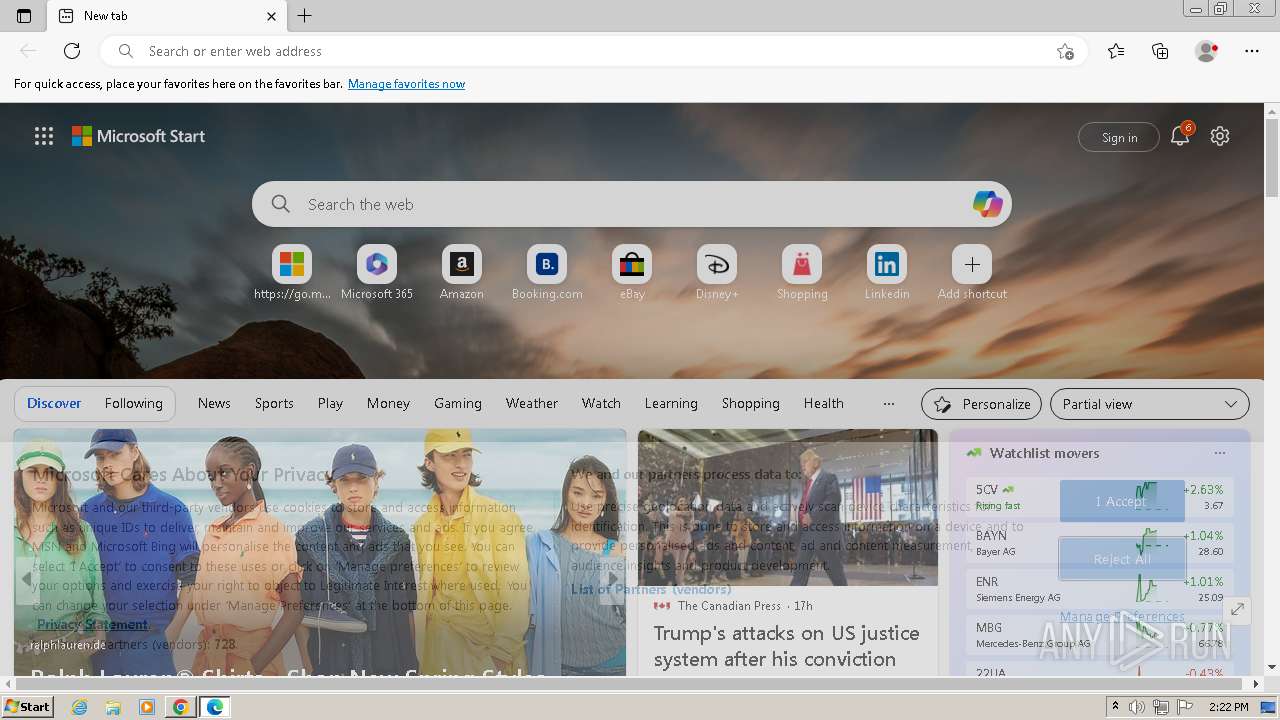Open the Privacy Statement link
The width and height of the screenshot is (1280, 720).
pos(92,624)
